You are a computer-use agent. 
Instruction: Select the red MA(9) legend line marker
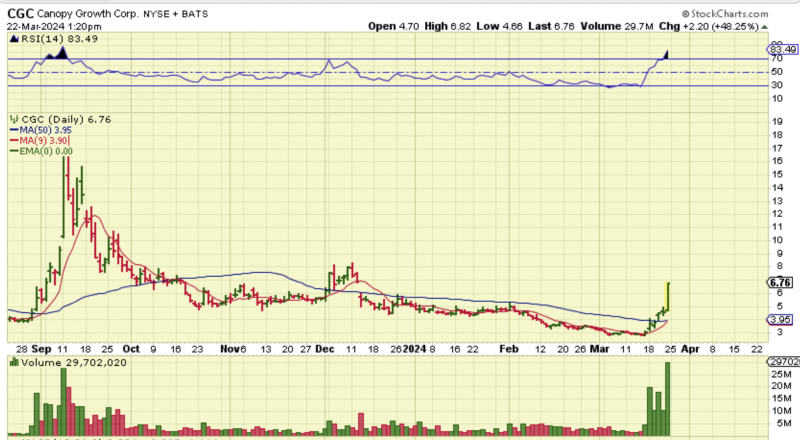coord(12,140)
